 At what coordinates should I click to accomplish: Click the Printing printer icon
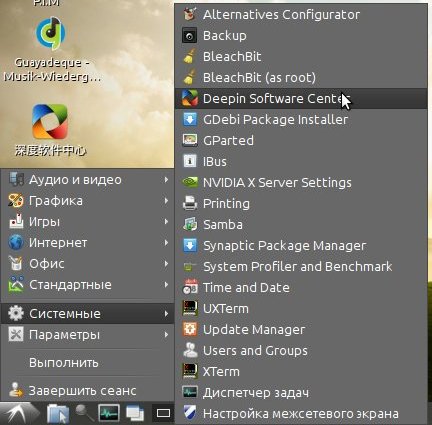tap(190, 204)
